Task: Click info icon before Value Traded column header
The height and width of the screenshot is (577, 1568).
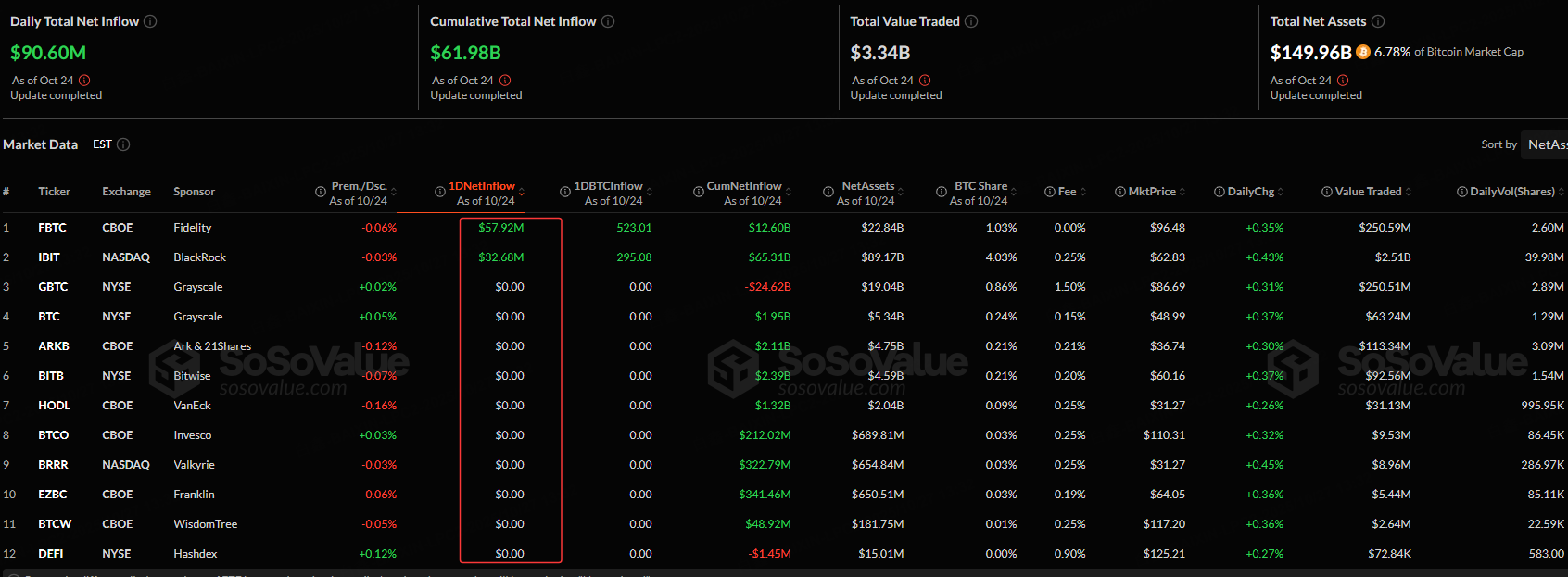Action: pyautogui.click(x=1327, y=192)
